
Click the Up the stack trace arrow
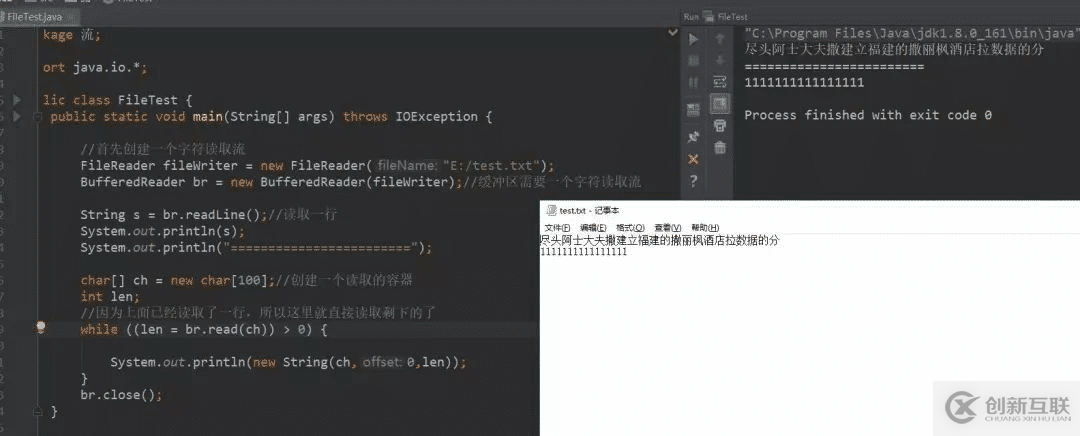(x=720, y=39)
